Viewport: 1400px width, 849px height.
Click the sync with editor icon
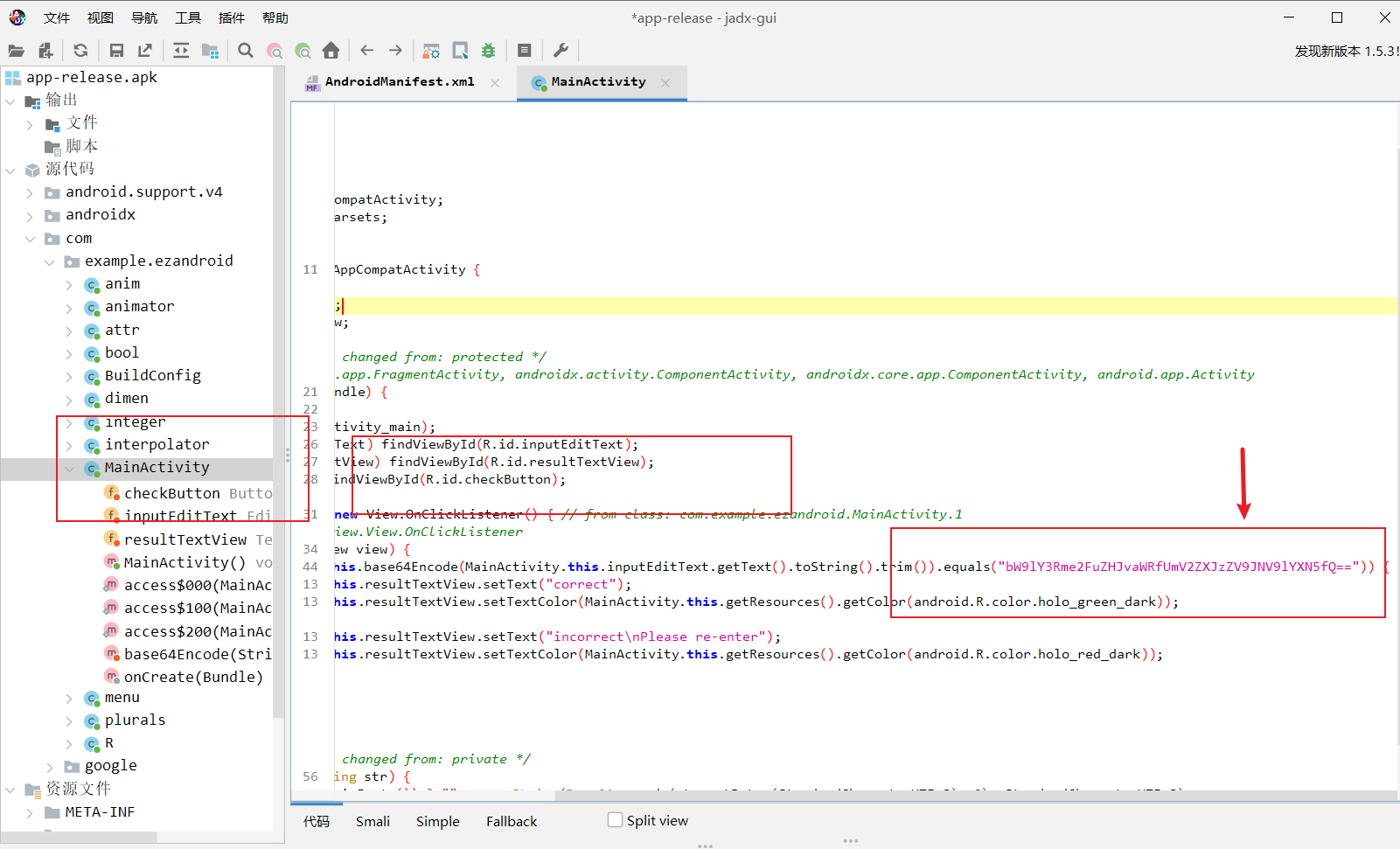(181, 51)
